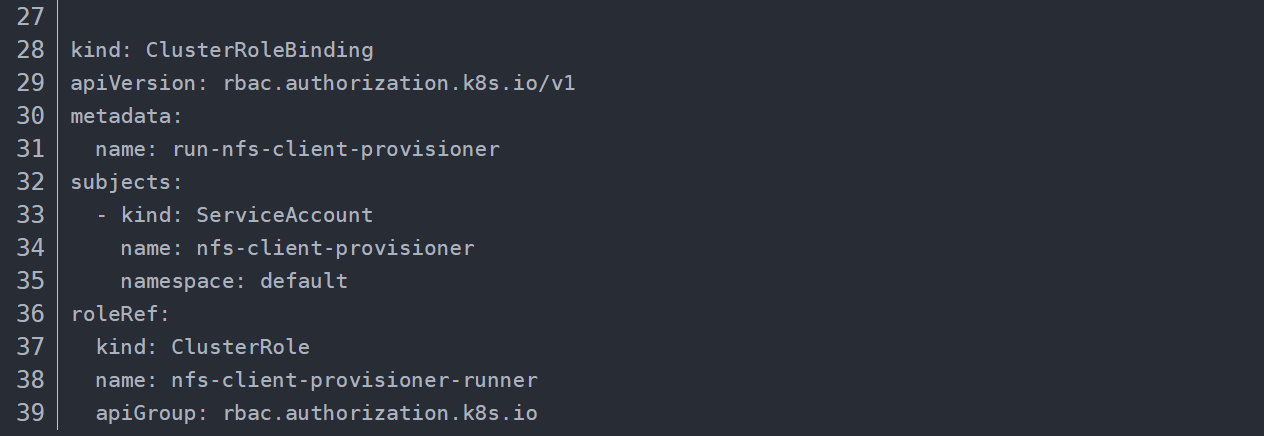Click the word ClusterRoleBinding on line 28

(x=259, y=50)
